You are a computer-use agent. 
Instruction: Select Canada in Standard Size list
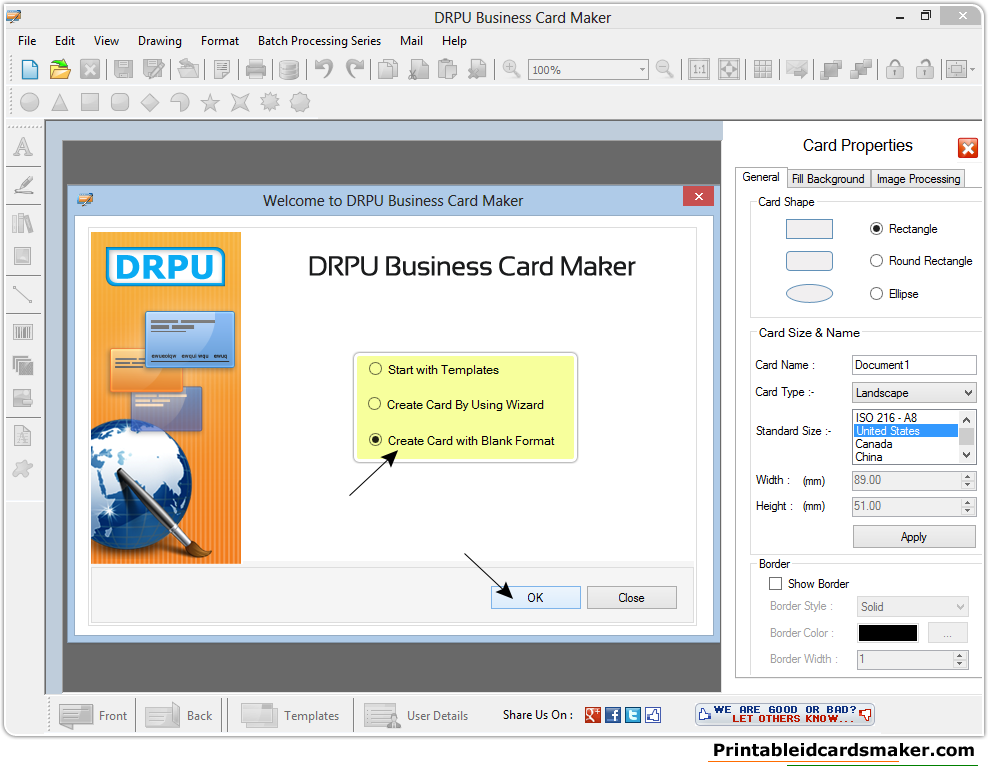(905, 443)
